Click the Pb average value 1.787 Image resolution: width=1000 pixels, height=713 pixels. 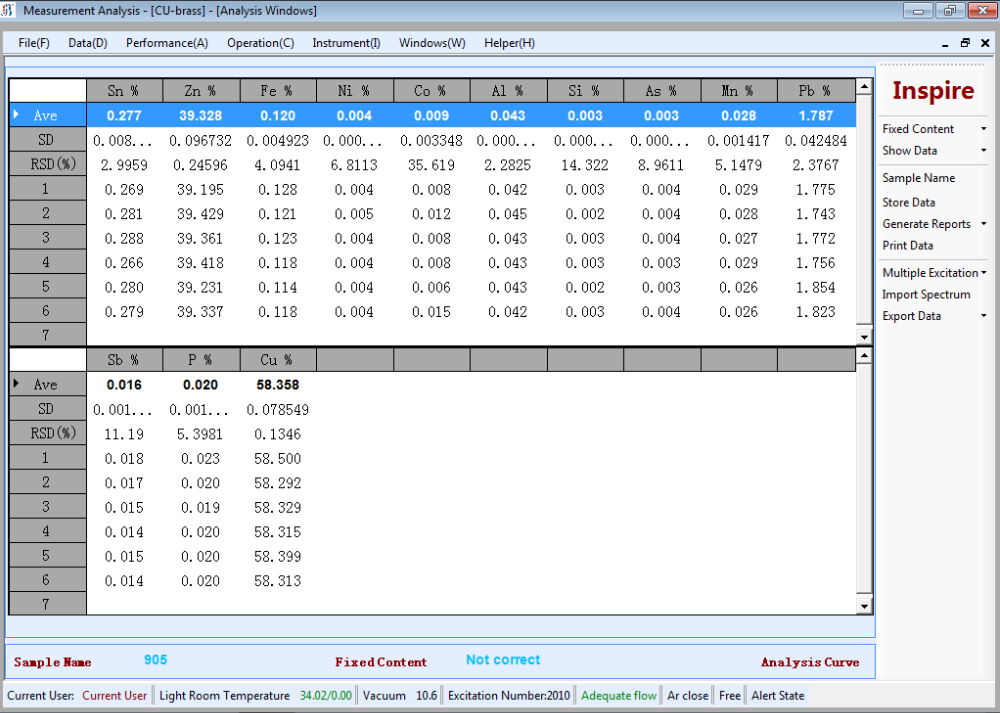(816, 115)
